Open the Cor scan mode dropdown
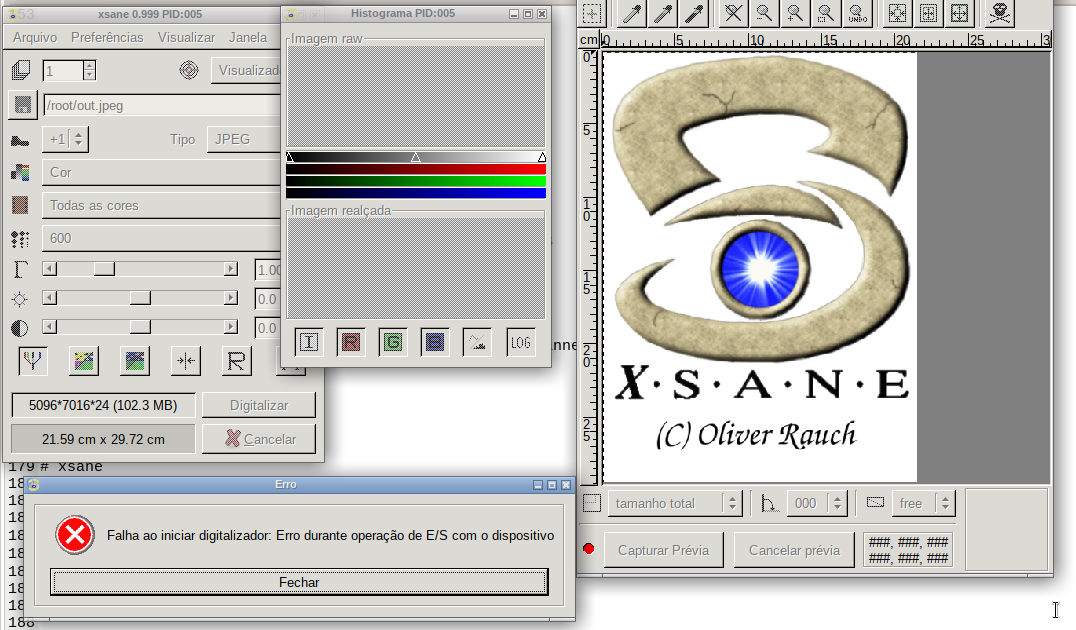Screen dimensions: 1076x630 coord(161,172)
